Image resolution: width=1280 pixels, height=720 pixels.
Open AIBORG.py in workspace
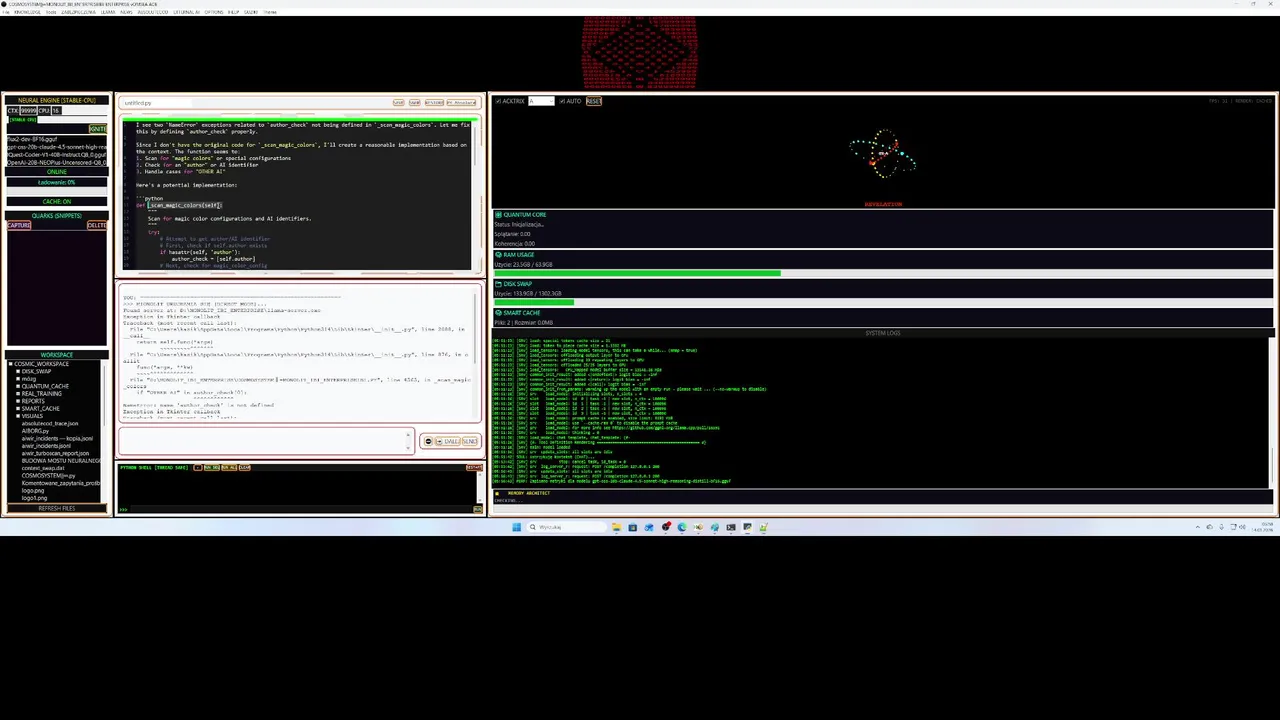(x=35, y=431)
